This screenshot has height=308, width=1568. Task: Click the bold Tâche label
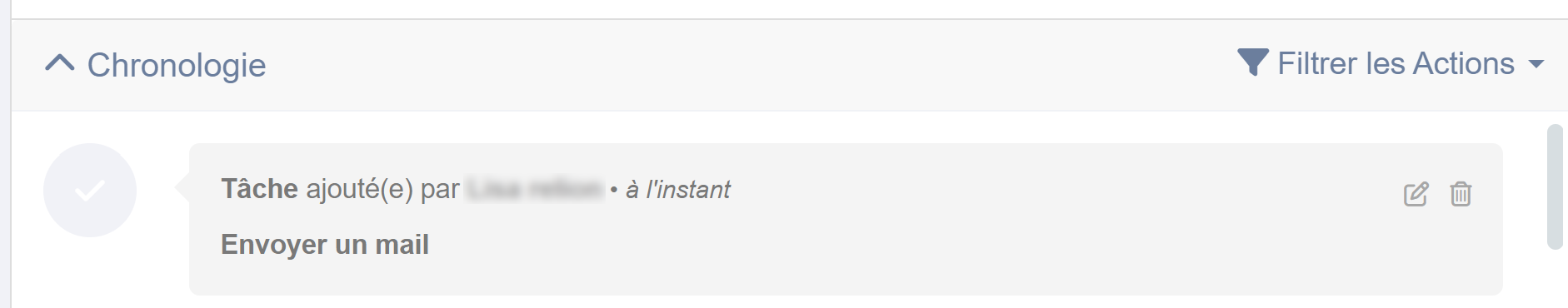259,189
